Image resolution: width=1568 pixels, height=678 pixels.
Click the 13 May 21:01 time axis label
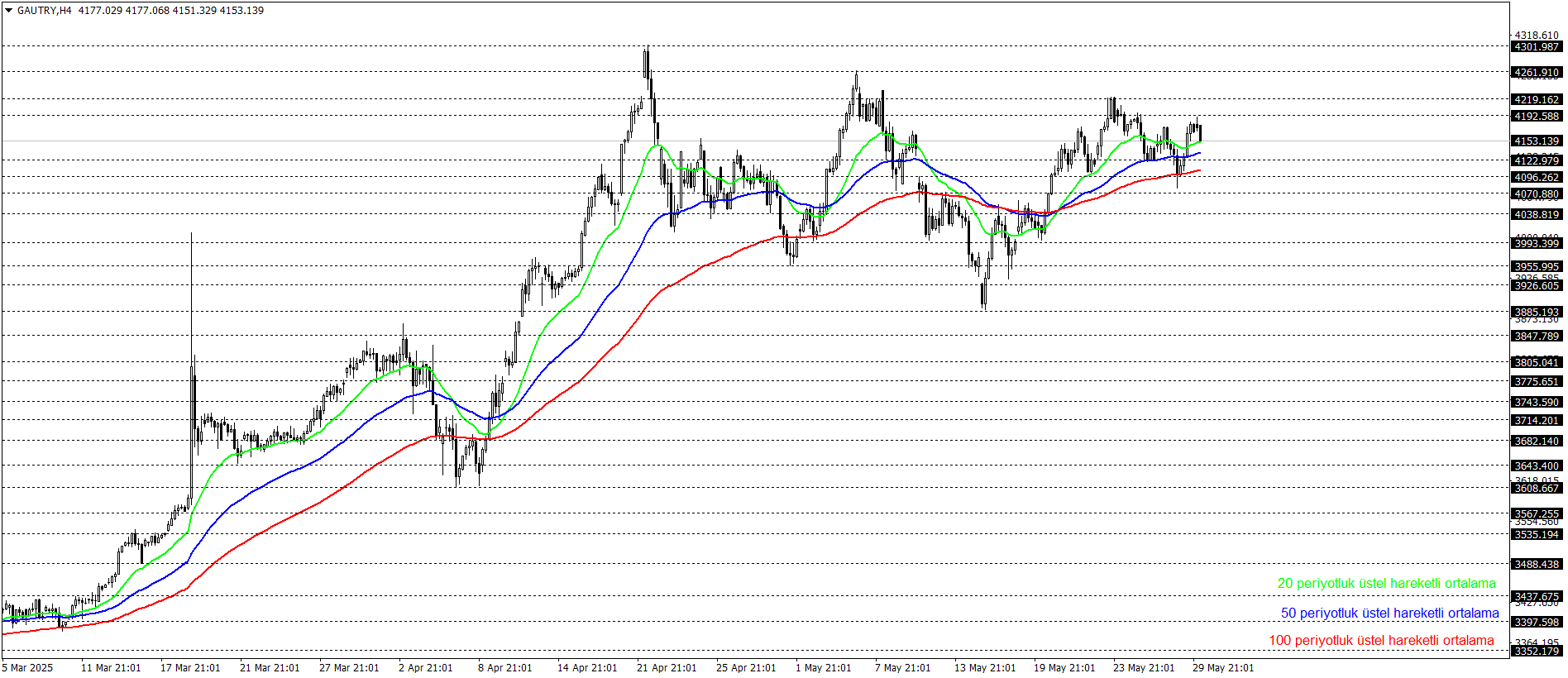pos(985,668)
